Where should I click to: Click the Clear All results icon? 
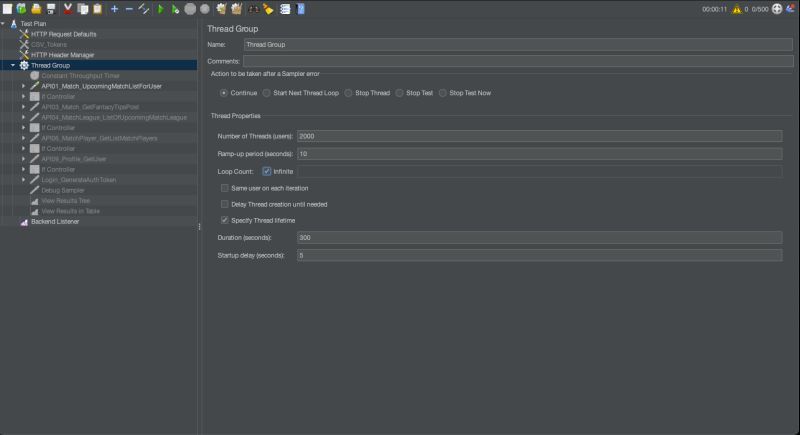pyautogui.click(x=236, y=9)
